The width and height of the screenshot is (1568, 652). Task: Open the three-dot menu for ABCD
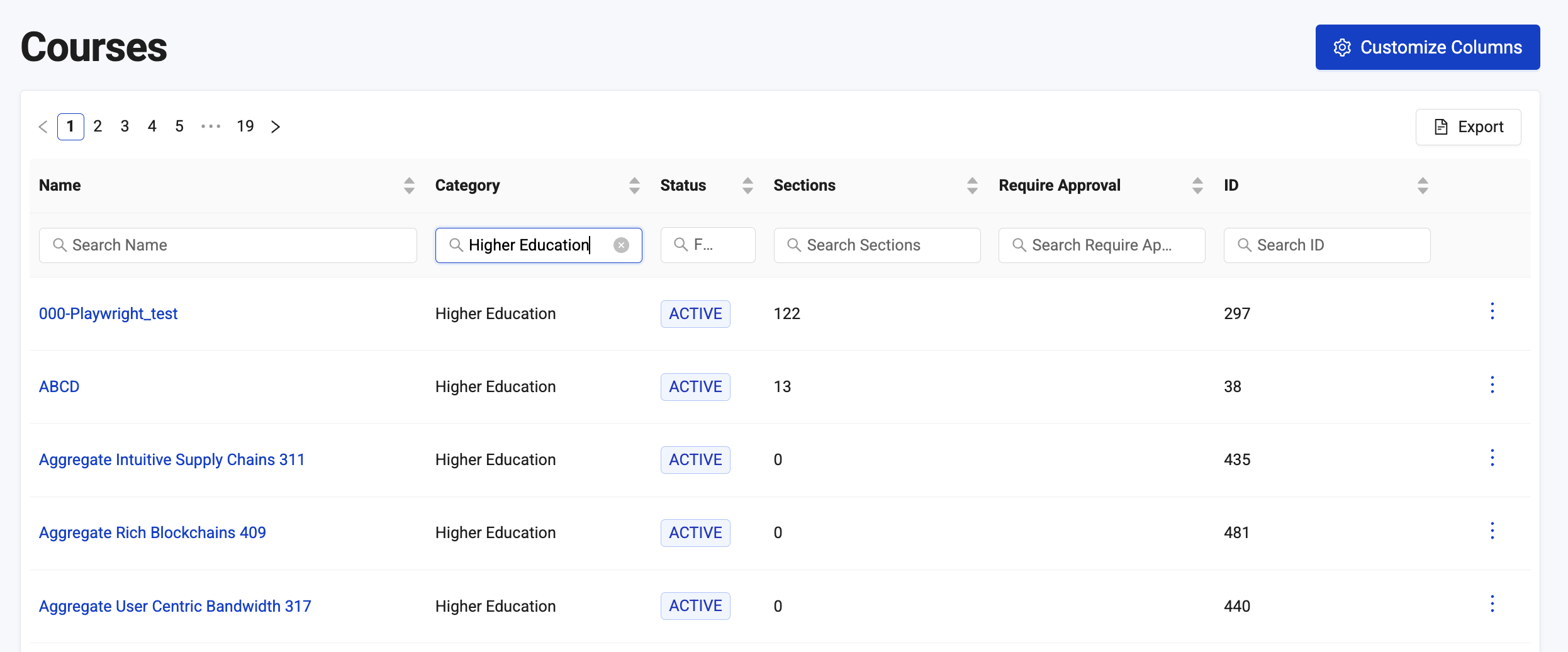pyautogui.click(x=1492, y=385)
